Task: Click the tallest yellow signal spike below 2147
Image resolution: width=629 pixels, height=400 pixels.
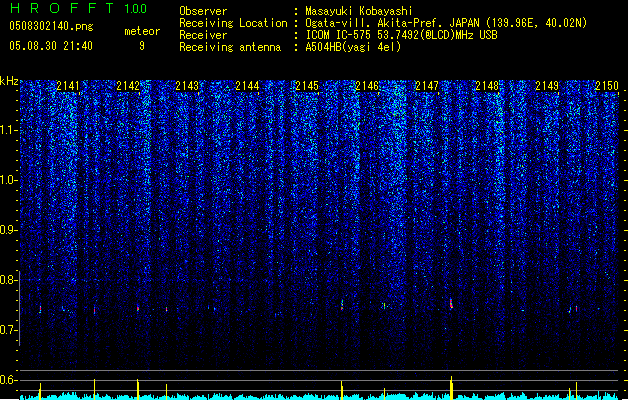Action: coord(451,388)
